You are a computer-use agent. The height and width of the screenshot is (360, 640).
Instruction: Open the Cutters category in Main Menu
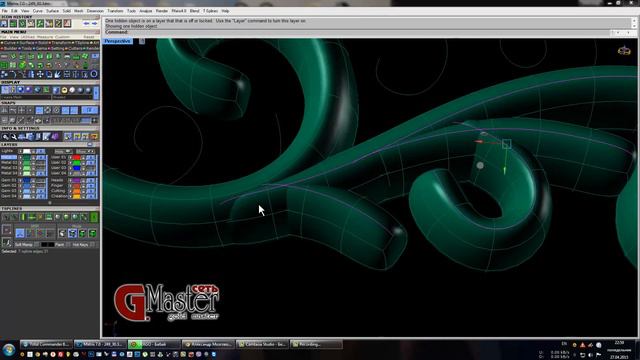click(74, 49)
